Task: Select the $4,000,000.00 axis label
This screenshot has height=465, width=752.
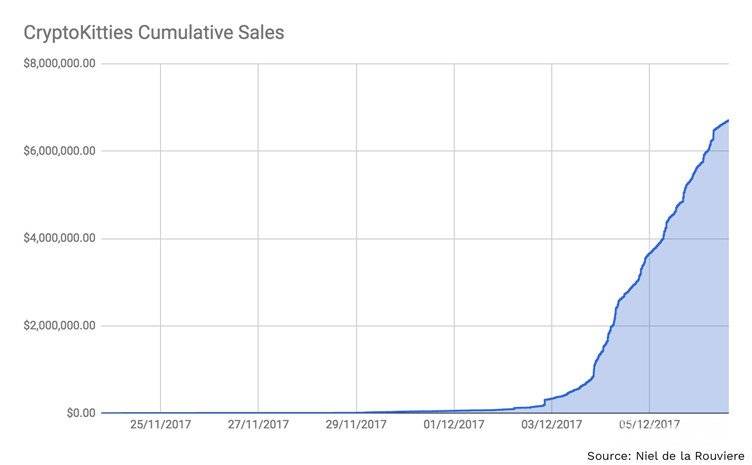Action: pyautogui.click(x=59, y=238)
